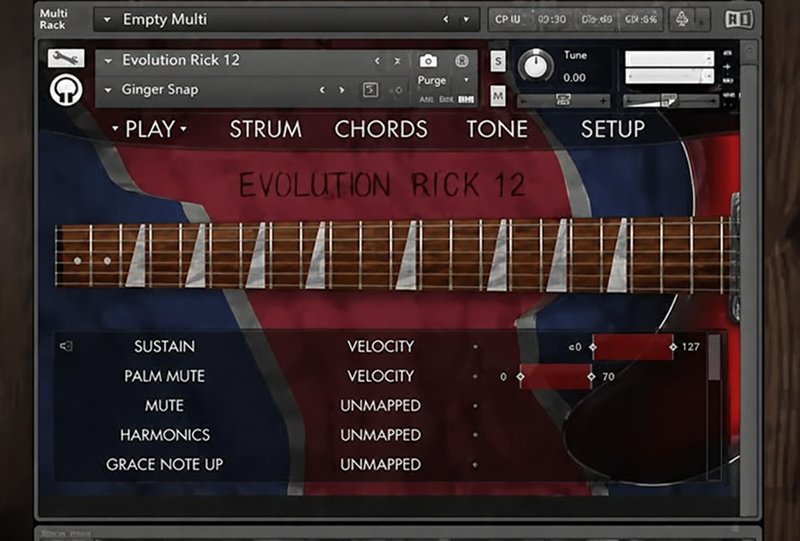Click the rack scrollbar at right edge
Viewport: 800px width, 541px height.
[748, 281]
